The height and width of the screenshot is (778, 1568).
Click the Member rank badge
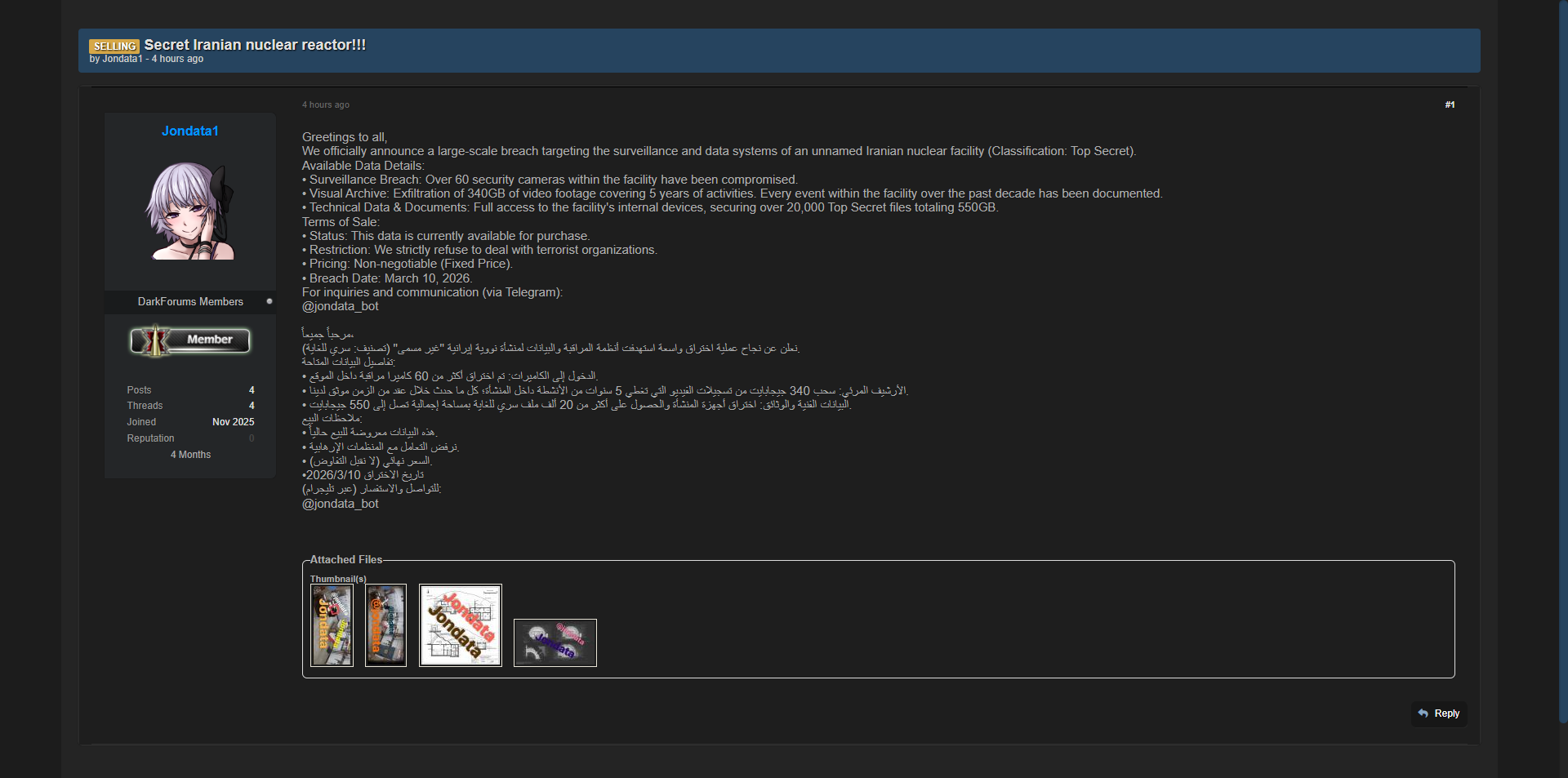[x=190, y=340]
